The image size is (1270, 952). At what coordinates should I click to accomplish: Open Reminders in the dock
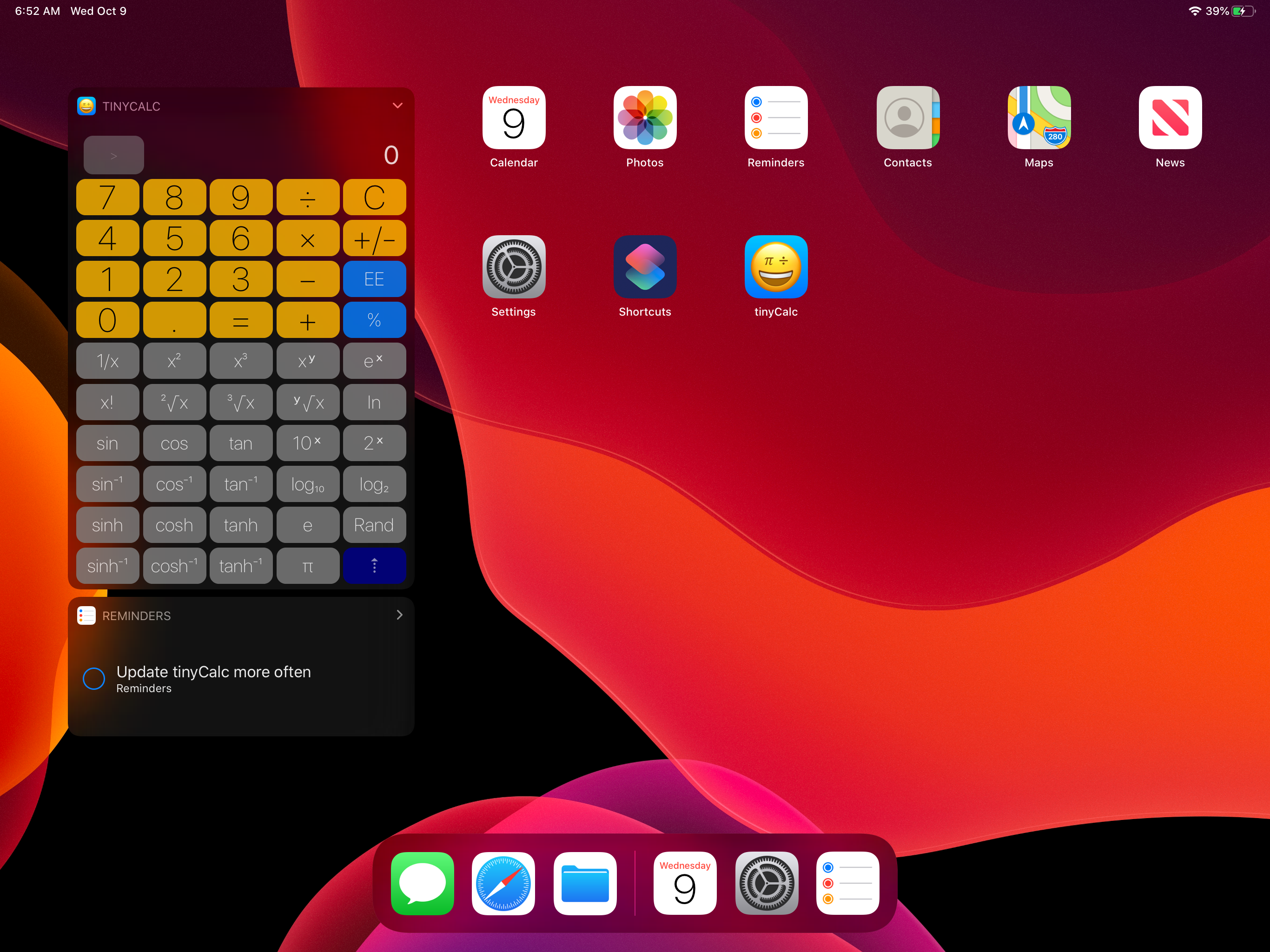click(x=848, y=883)
